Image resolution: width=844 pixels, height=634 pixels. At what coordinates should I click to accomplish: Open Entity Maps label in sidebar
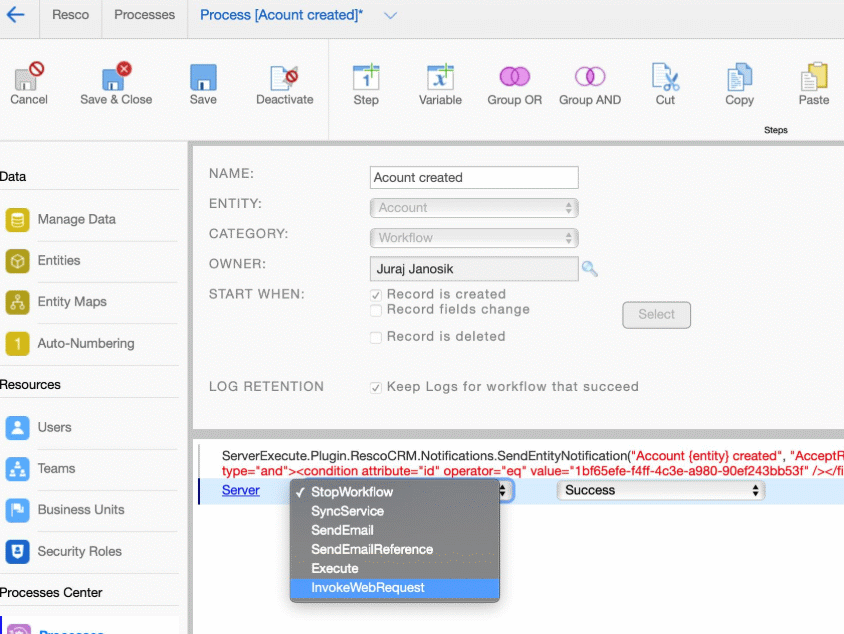72,302
